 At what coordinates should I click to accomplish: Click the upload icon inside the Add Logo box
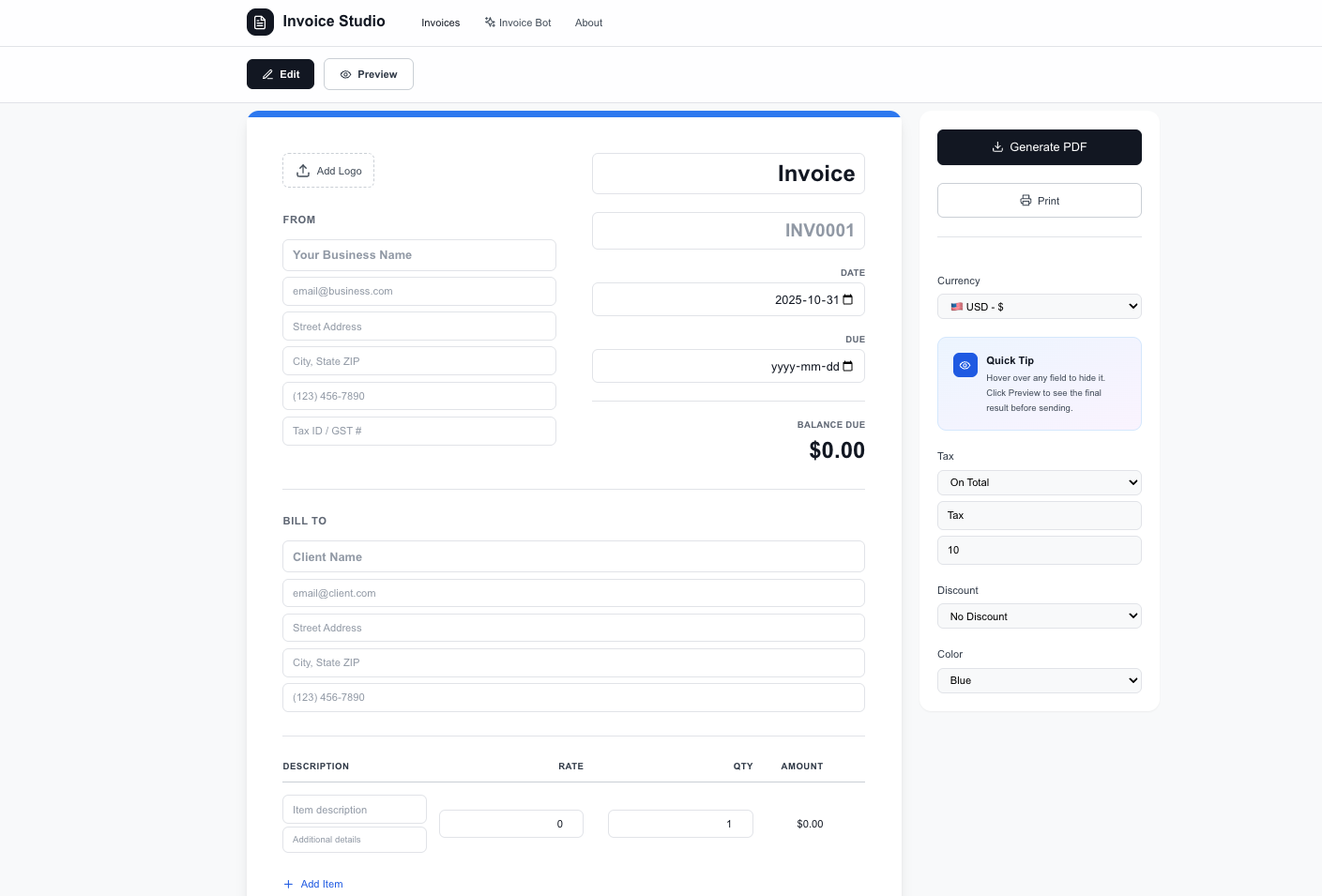pyautogui.click(x=303, y=171)
